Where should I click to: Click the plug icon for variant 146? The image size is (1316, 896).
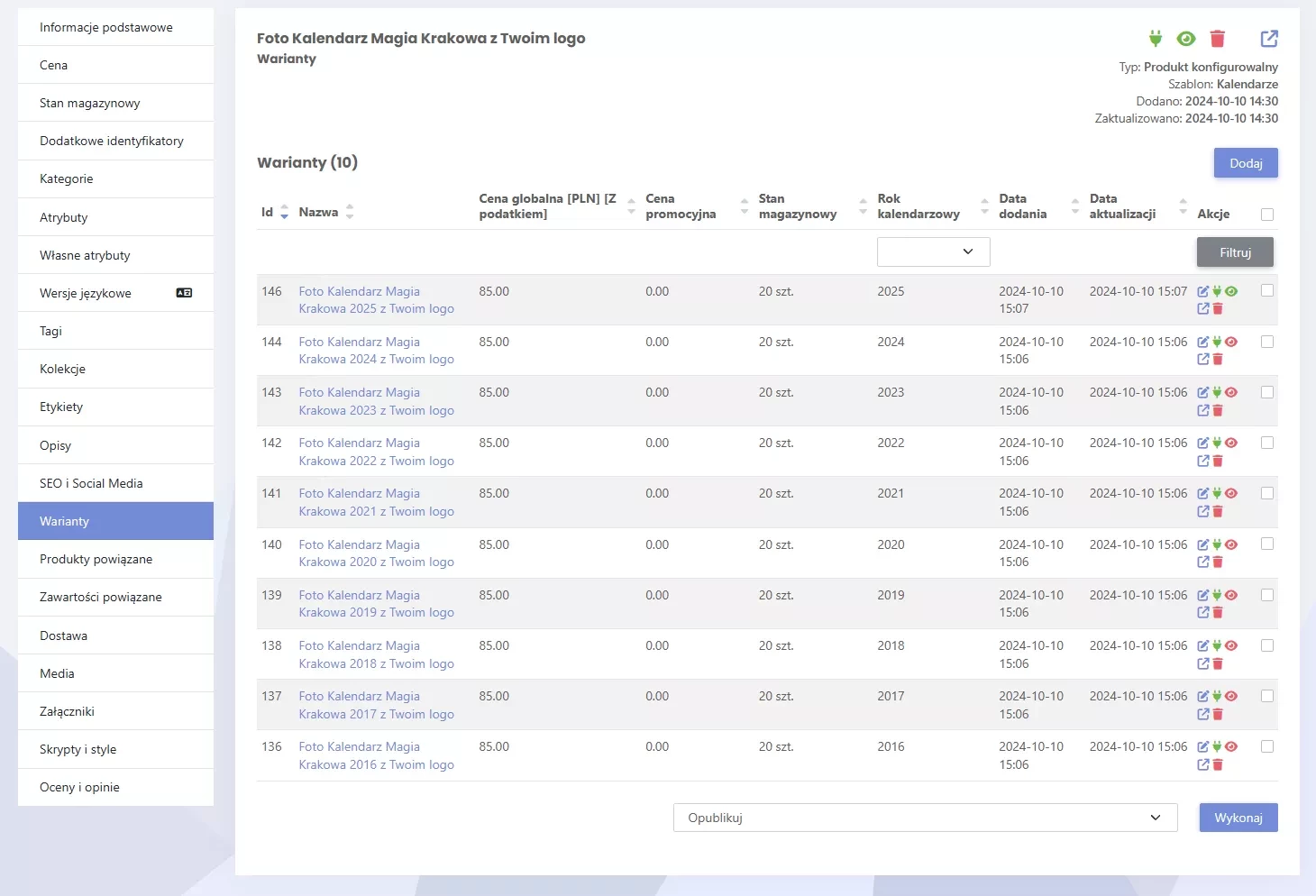pos(1217,292)
